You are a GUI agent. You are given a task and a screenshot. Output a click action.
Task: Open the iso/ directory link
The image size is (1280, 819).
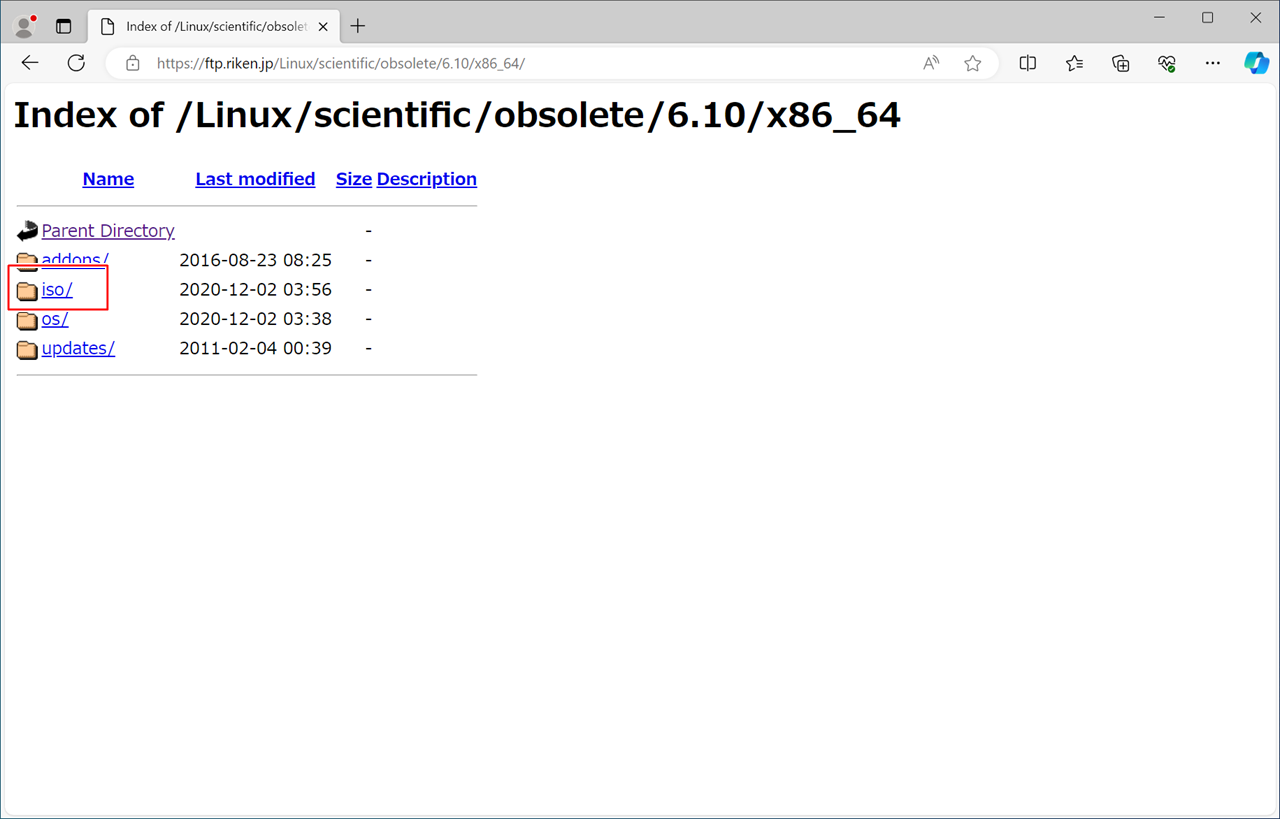pyautogui.click(x=57, y=290)
